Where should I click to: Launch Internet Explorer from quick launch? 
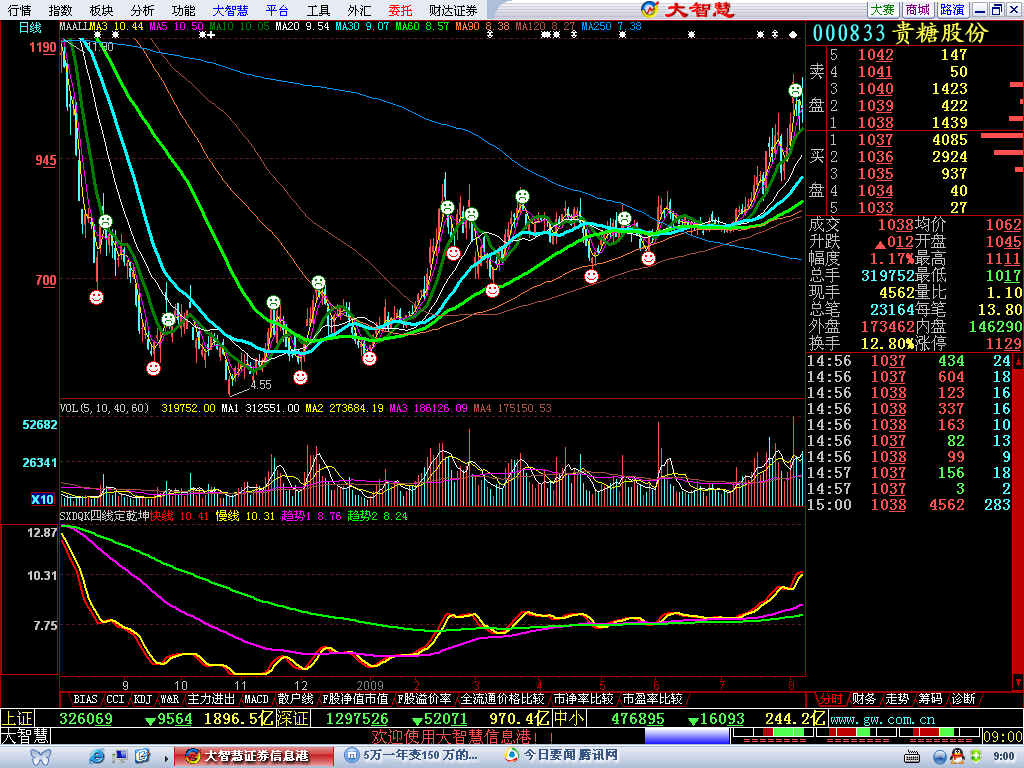[x=97, y=756]
